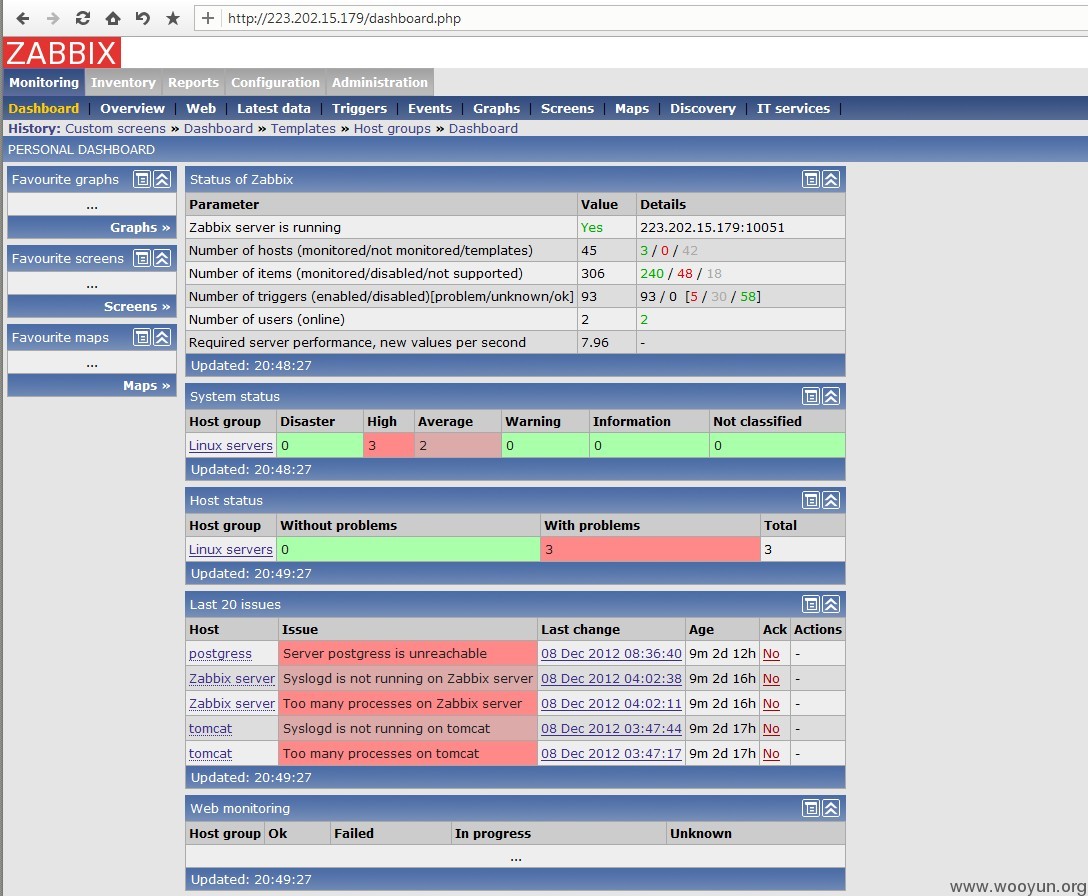Image resolution: width=1088 pixels, height=896 pixels.
Task: Open tomcat host for Too many processes issue
Action: 210,754
